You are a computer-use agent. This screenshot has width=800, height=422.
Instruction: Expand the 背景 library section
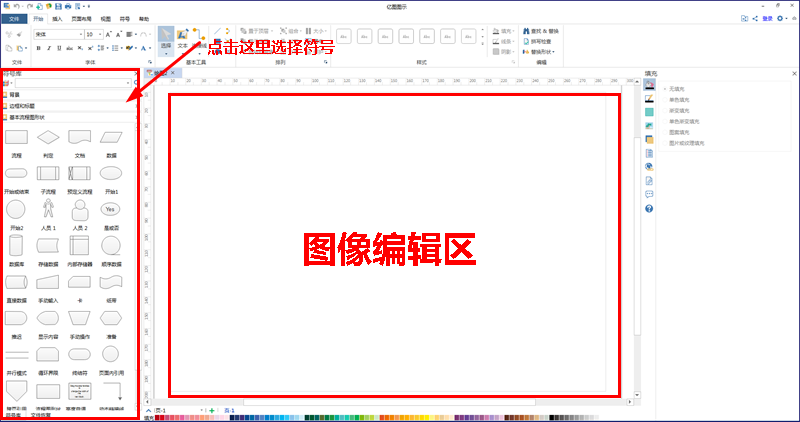tap(69, 95)
